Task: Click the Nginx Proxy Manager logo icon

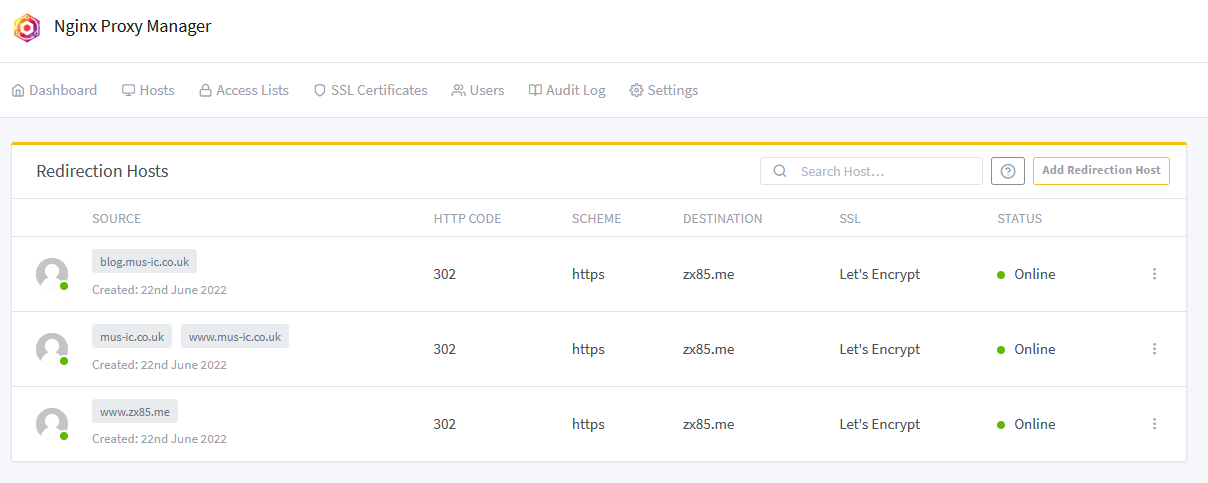Action: coord(27,27)
